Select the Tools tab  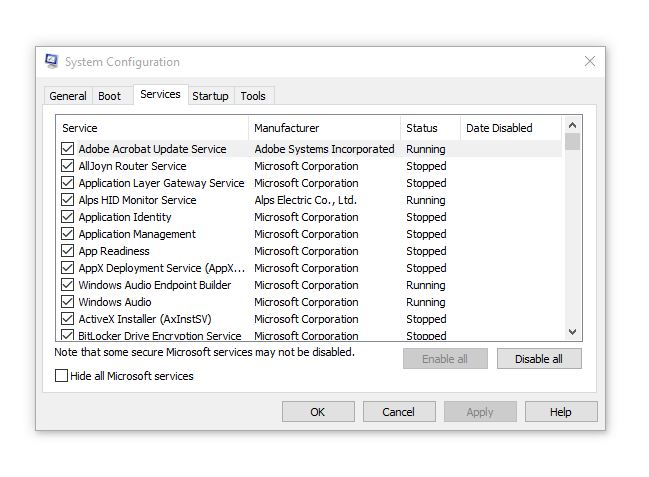click(x=253, y=96)
